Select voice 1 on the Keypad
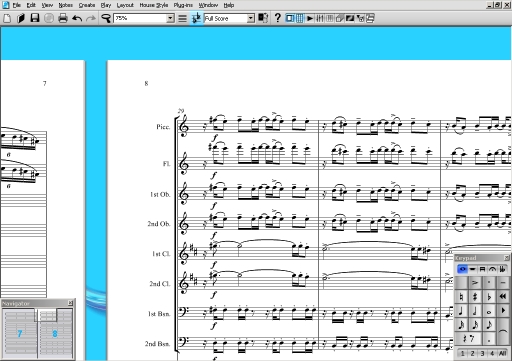This screenshot has width=512, height=361. (x=462, y=353)
